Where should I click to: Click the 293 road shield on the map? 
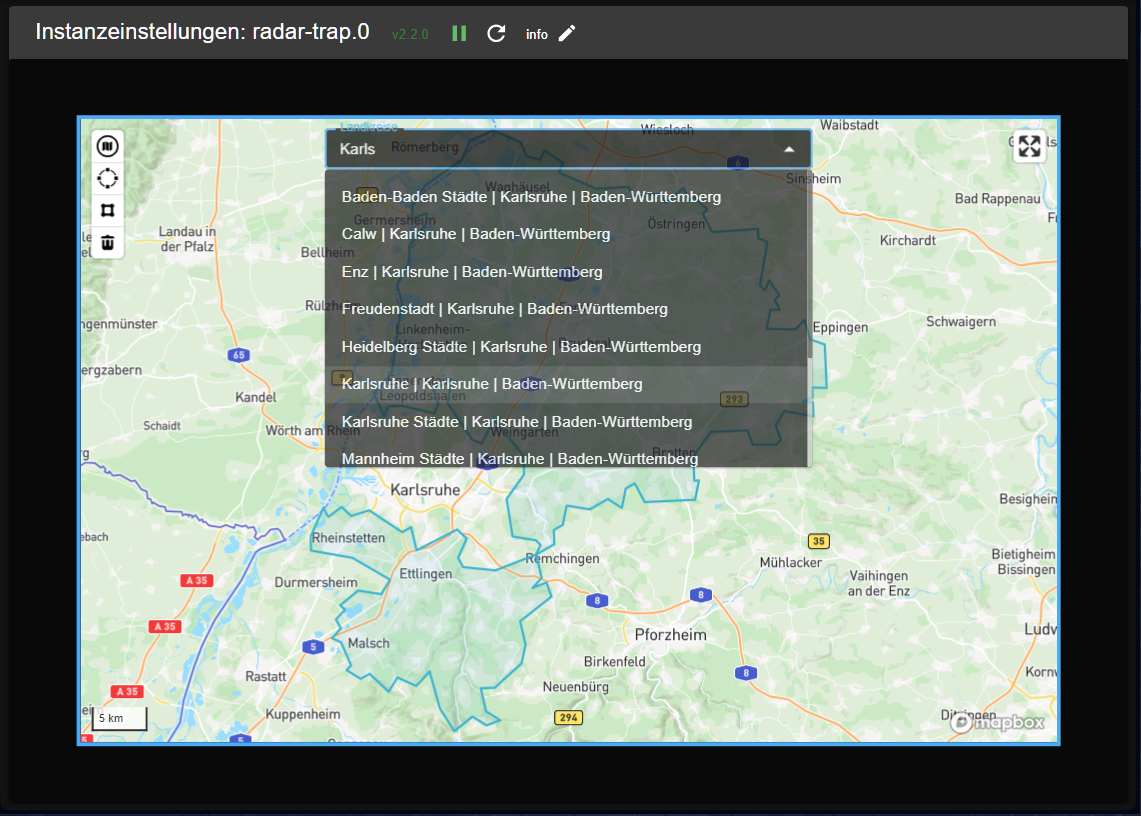click(734, 399)
